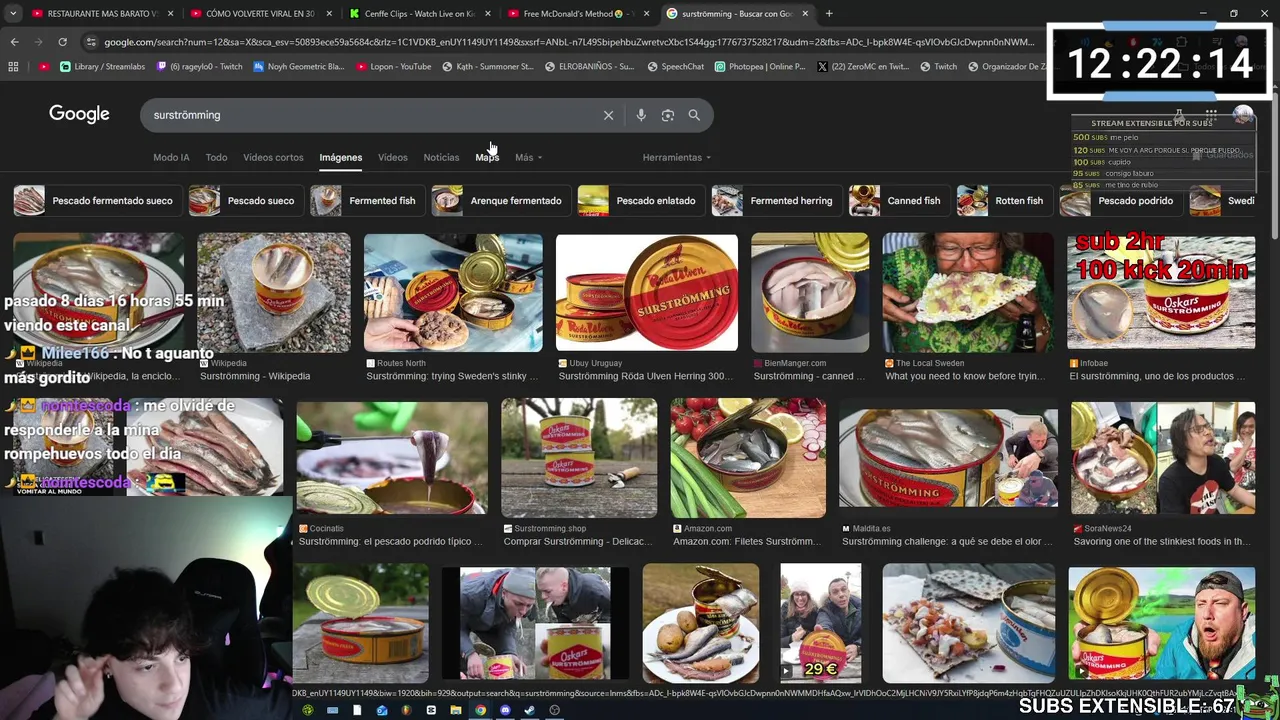
Task: Select the Imágenes tab
Action: point(341,157)
